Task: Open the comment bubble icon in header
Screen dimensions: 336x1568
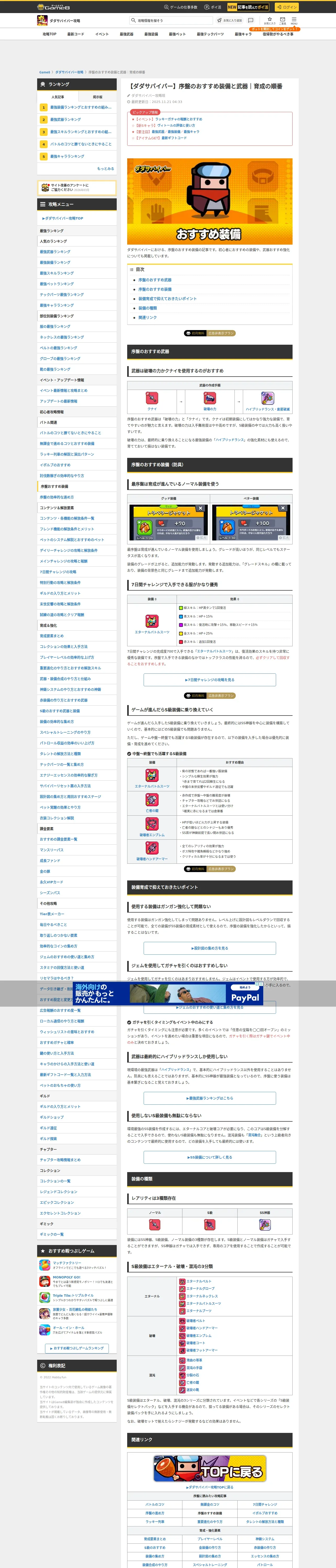Action: 251,20
